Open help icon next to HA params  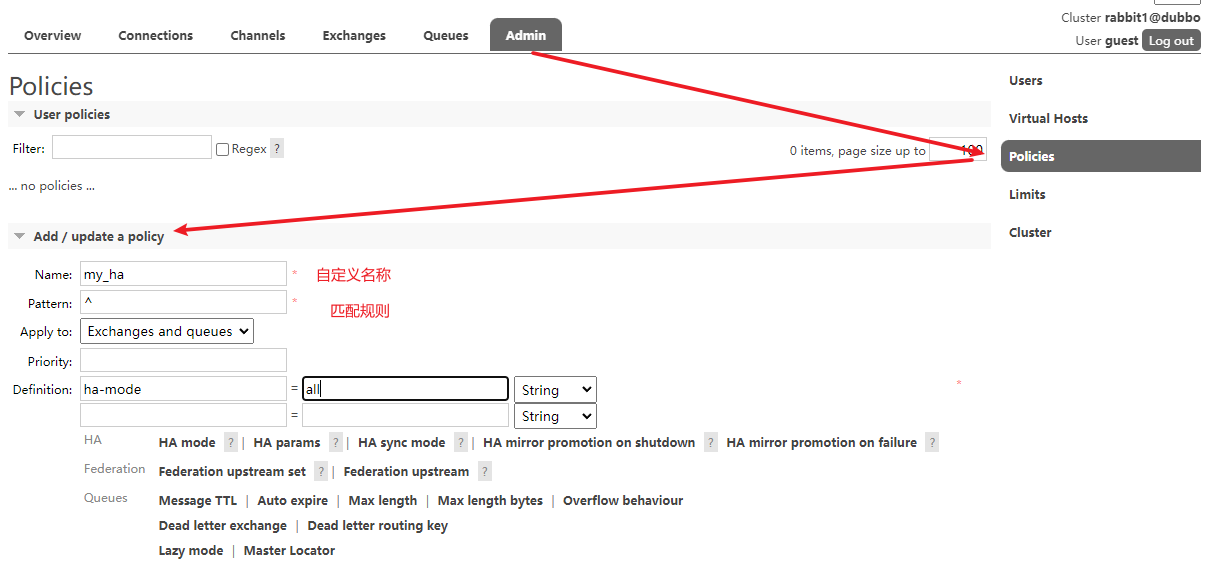click(336, 442)
